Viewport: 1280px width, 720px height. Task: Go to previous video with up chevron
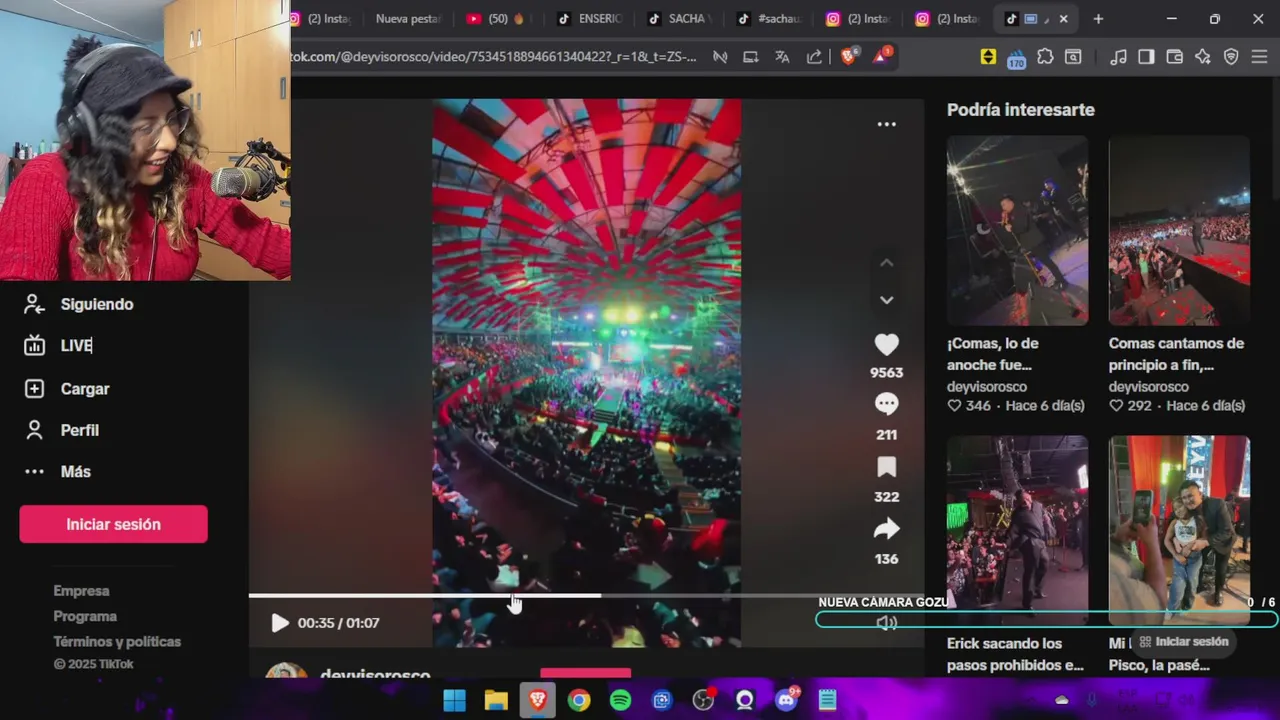coord(886,263)
